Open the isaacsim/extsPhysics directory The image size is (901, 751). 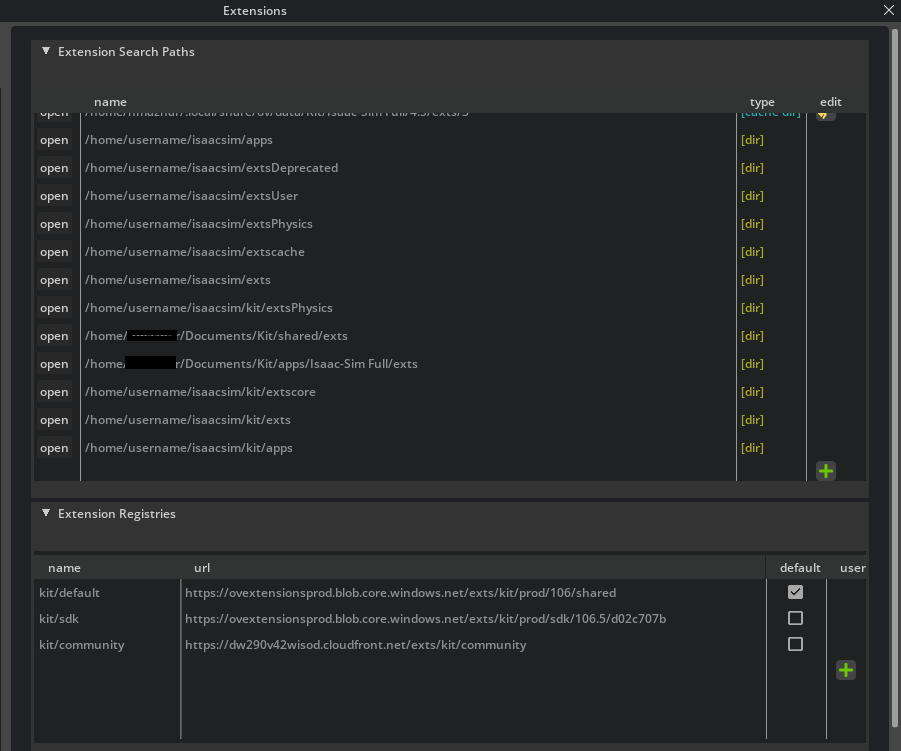click(x=54, y=223)
